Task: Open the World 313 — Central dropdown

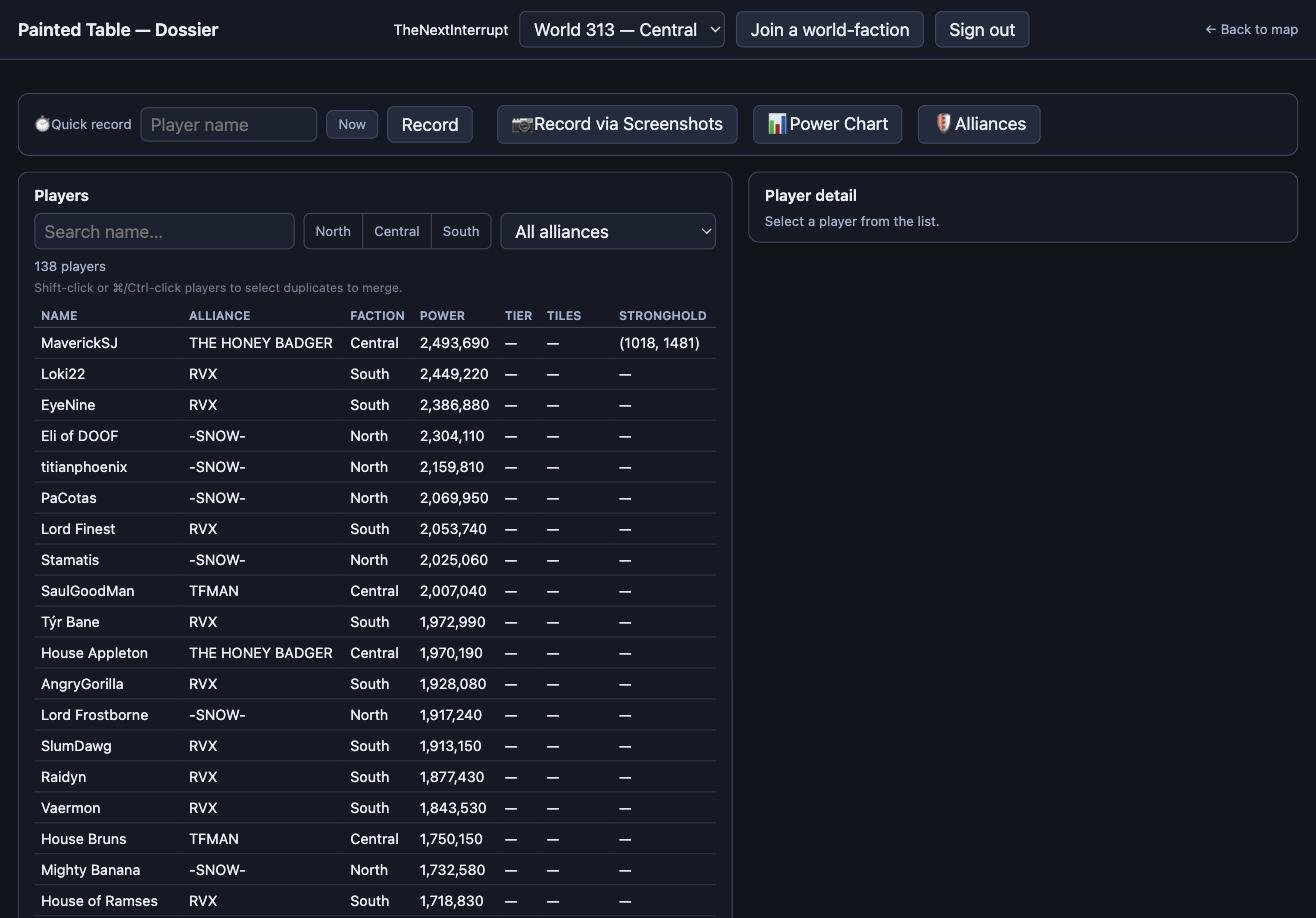Action: click(x=622, y=30)
